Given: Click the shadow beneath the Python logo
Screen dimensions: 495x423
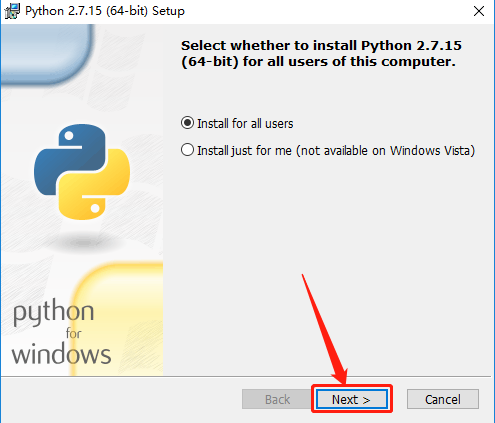Looking at the screenshot, I should tap(82, 241).
